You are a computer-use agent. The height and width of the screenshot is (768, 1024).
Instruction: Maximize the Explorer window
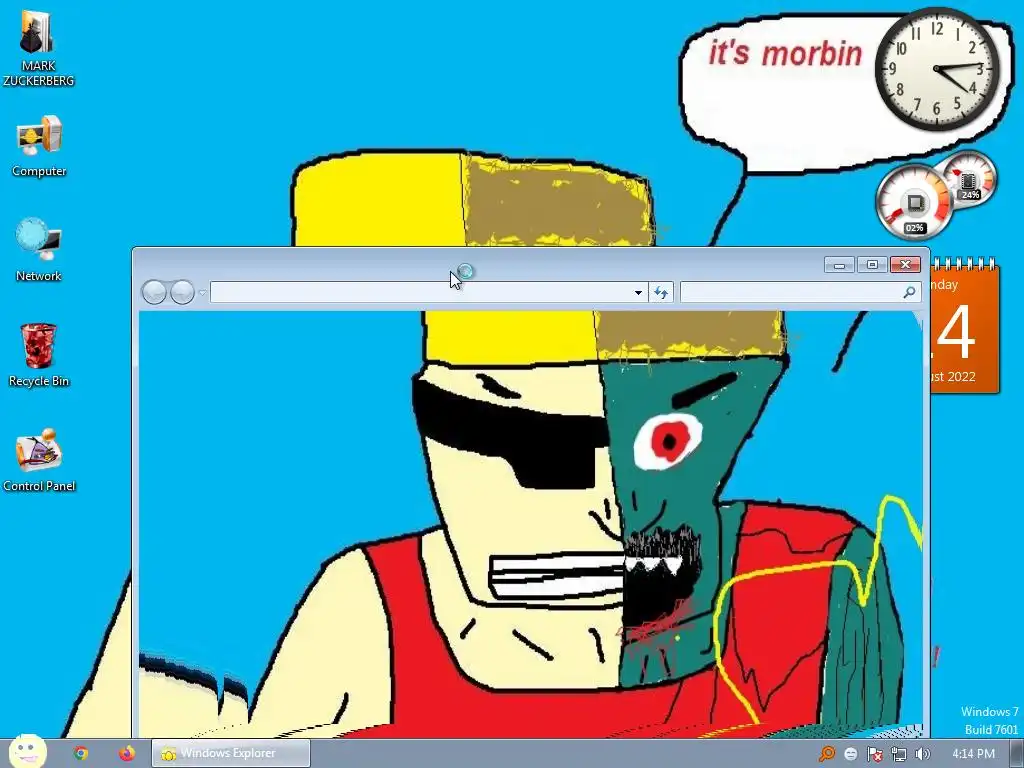click(872, 264)
